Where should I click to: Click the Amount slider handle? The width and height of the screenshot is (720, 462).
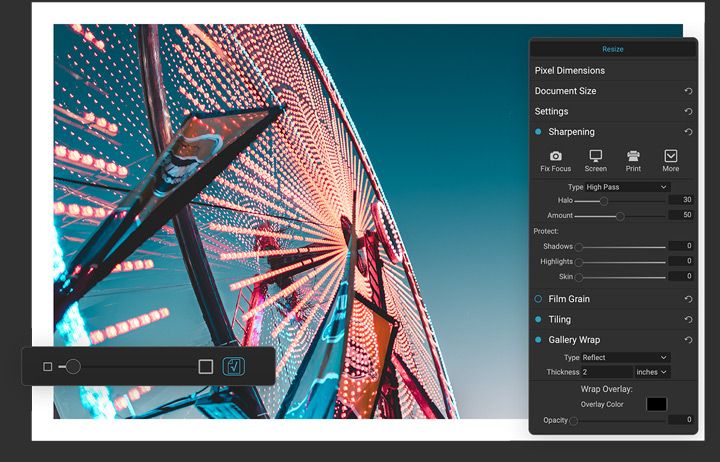[620, 216]
